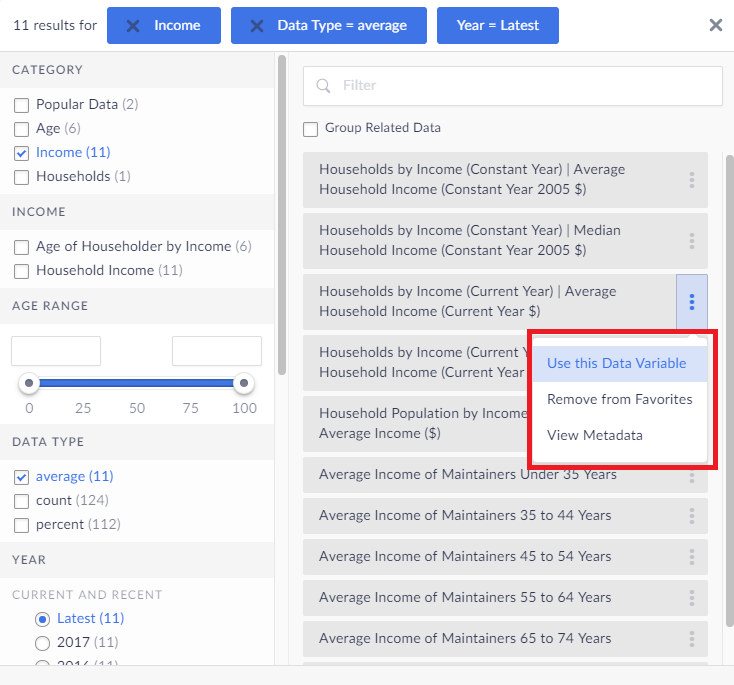This screenshot has width=734, height=685.
Task: Select the 2017 year radio button
Action: pos(42,643)
